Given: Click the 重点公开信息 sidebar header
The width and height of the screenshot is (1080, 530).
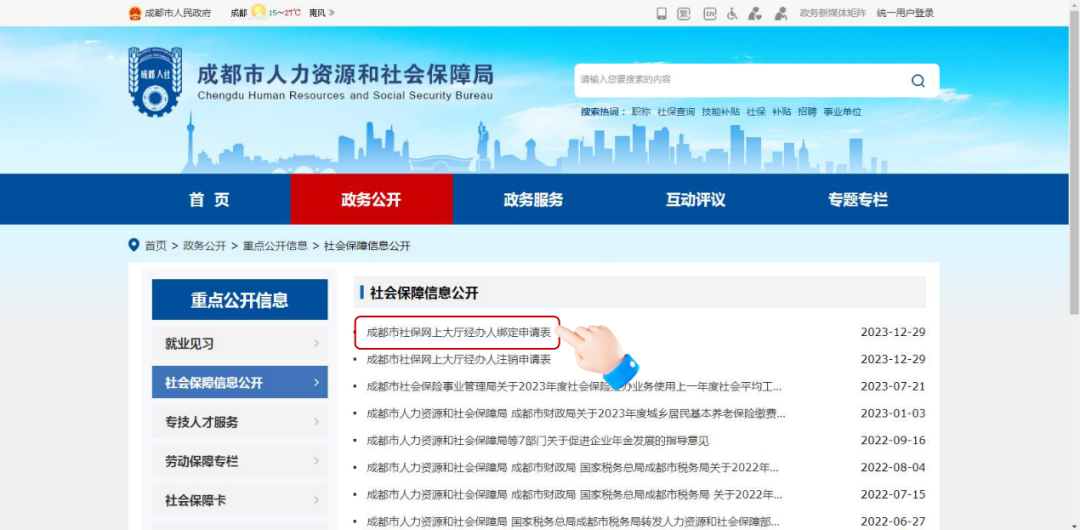Looking at the screenshot, I should (x=240, y=300).
